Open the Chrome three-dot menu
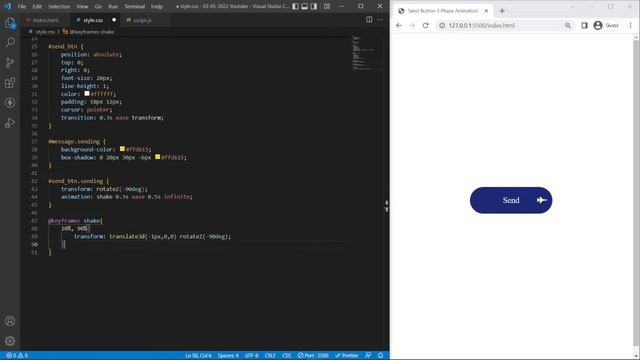 click(631, 25)
